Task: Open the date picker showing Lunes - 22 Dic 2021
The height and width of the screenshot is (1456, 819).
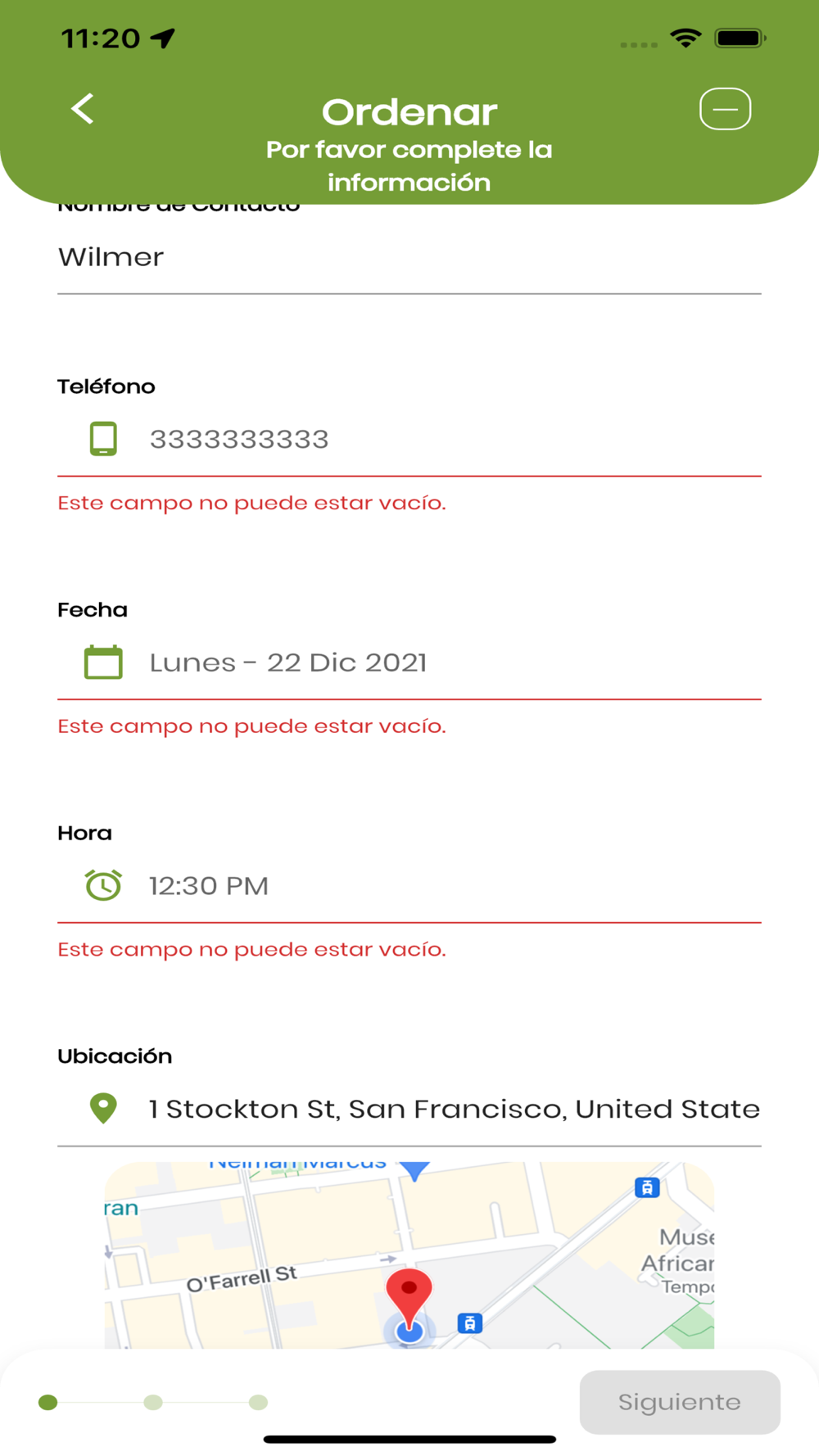Action: click(409, 662)
